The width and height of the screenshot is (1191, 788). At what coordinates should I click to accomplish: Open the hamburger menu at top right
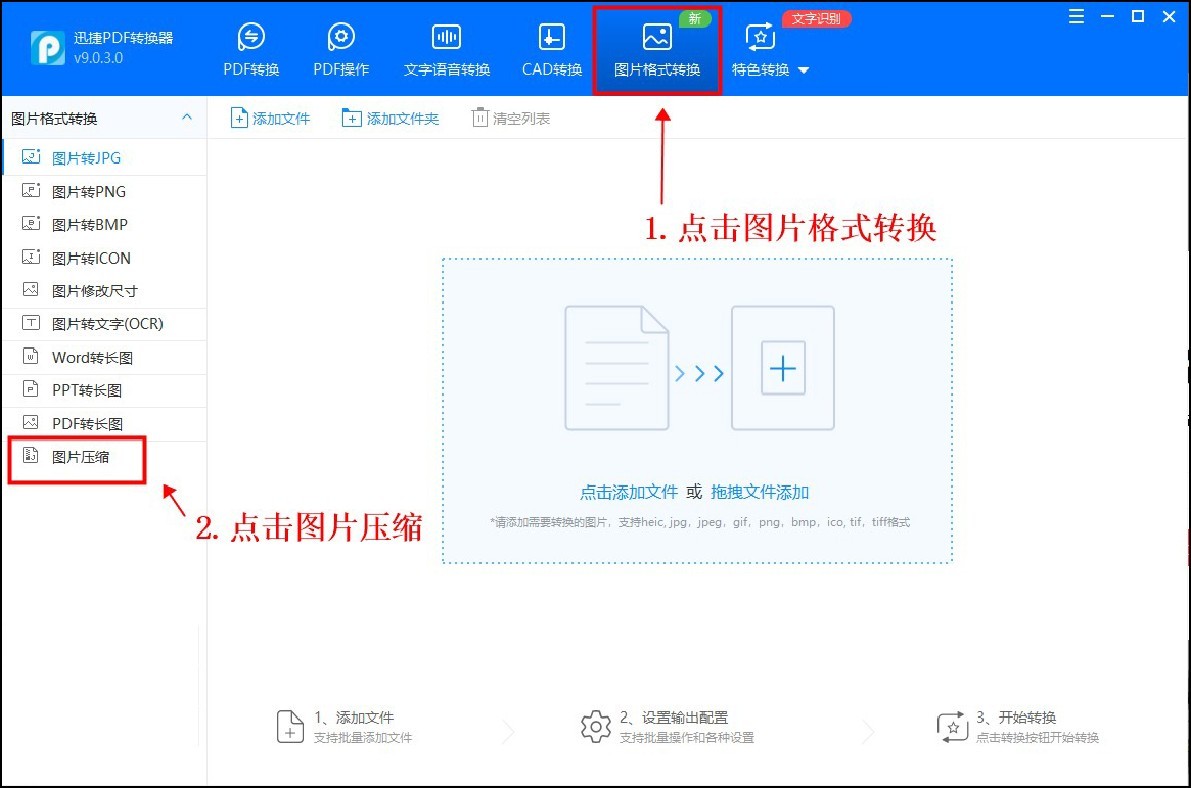tap(1076, 17)
